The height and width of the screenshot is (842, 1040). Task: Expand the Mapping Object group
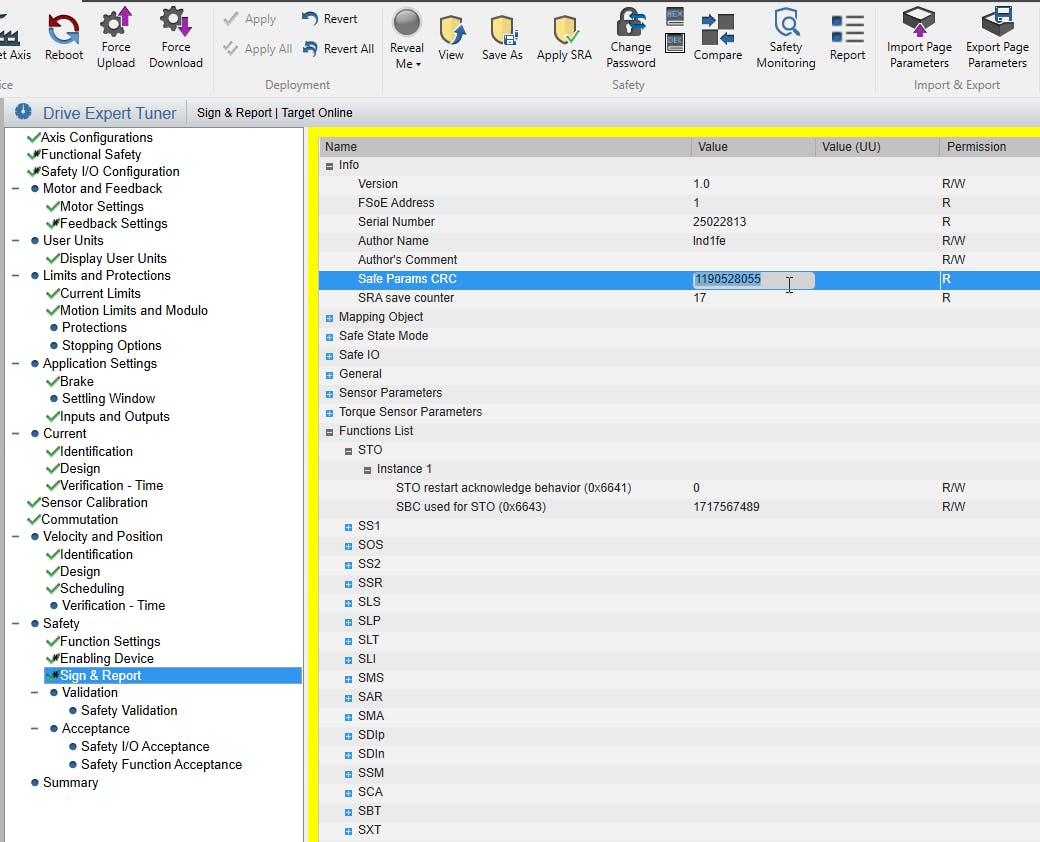click(x=330, y=317)
